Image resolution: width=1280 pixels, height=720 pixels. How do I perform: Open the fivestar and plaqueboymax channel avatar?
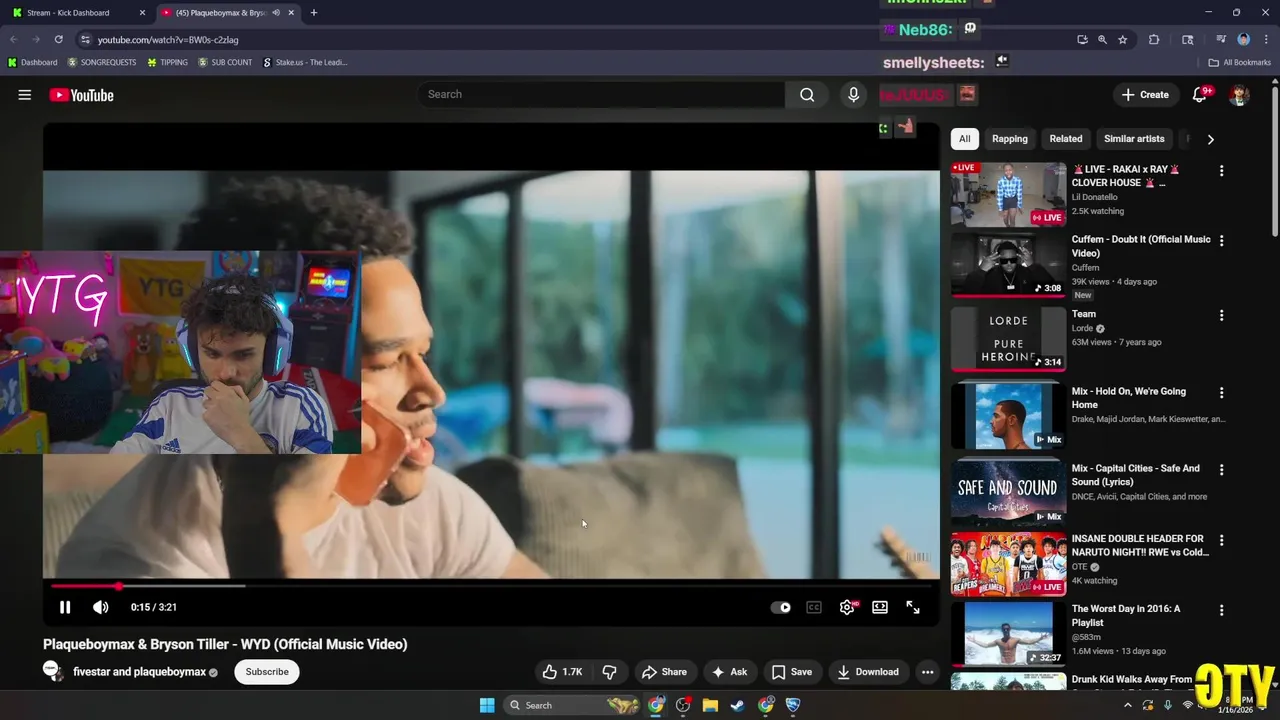(53, 671)
